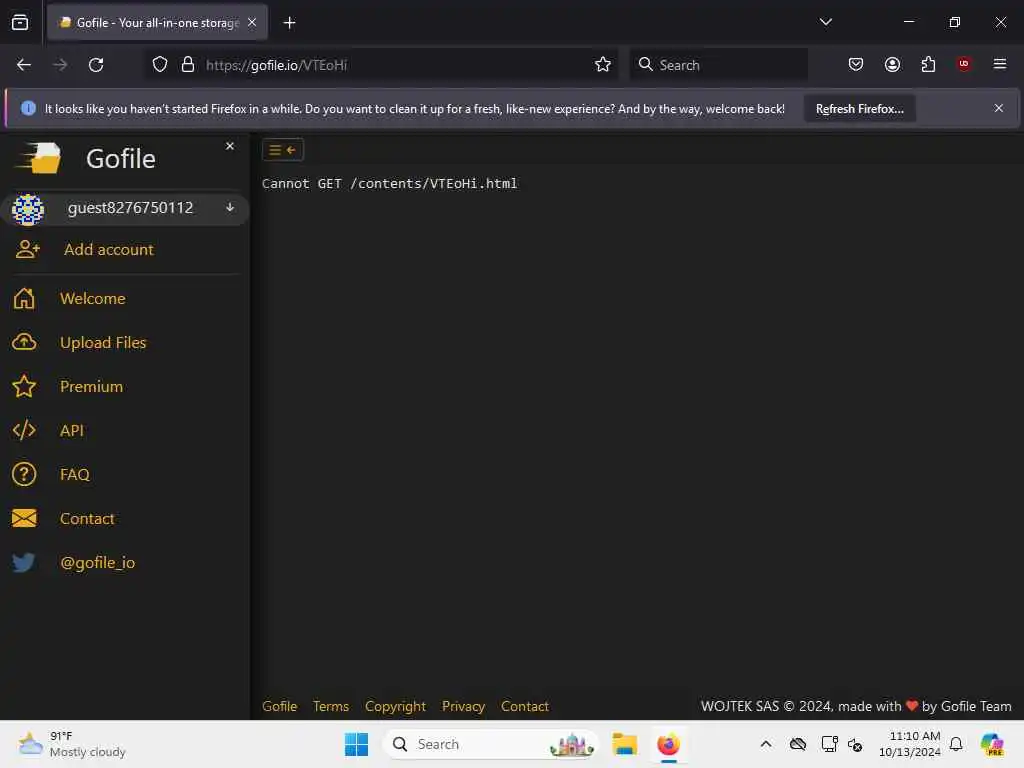Toggle the sidebar collapse menu button

(283, 150)
